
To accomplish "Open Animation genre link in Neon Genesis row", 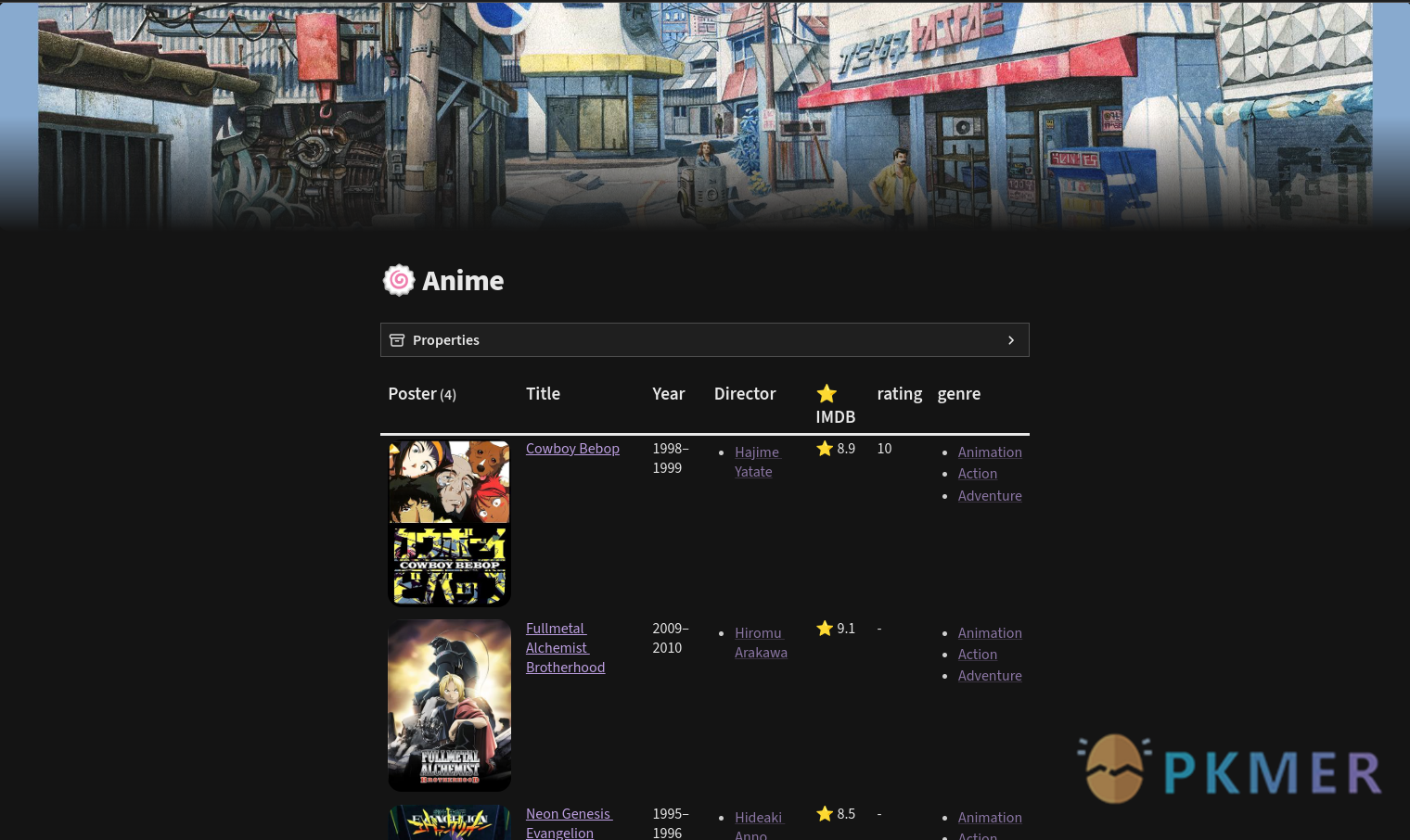I will point(990,818).
